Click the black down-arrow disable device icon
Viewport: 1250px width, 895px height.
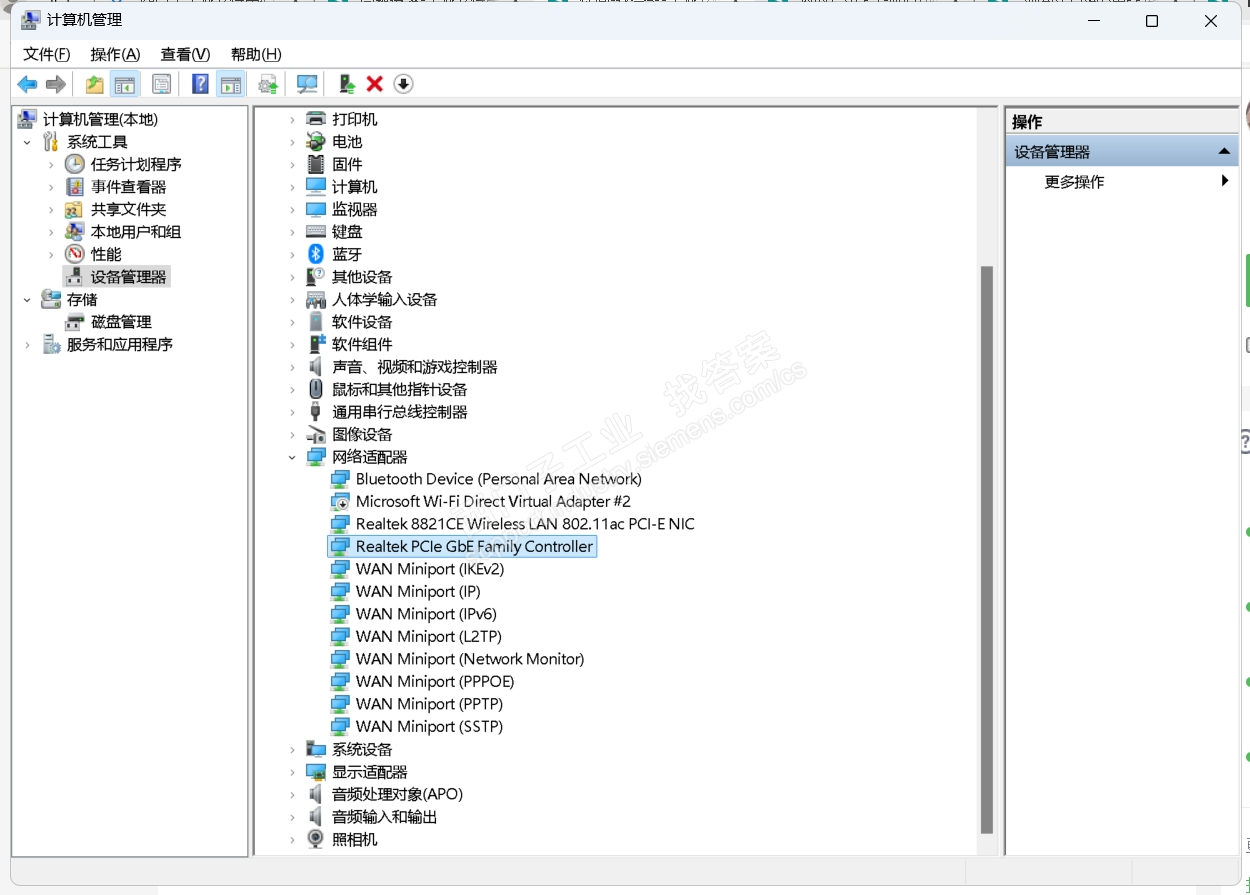coord(403,84)
